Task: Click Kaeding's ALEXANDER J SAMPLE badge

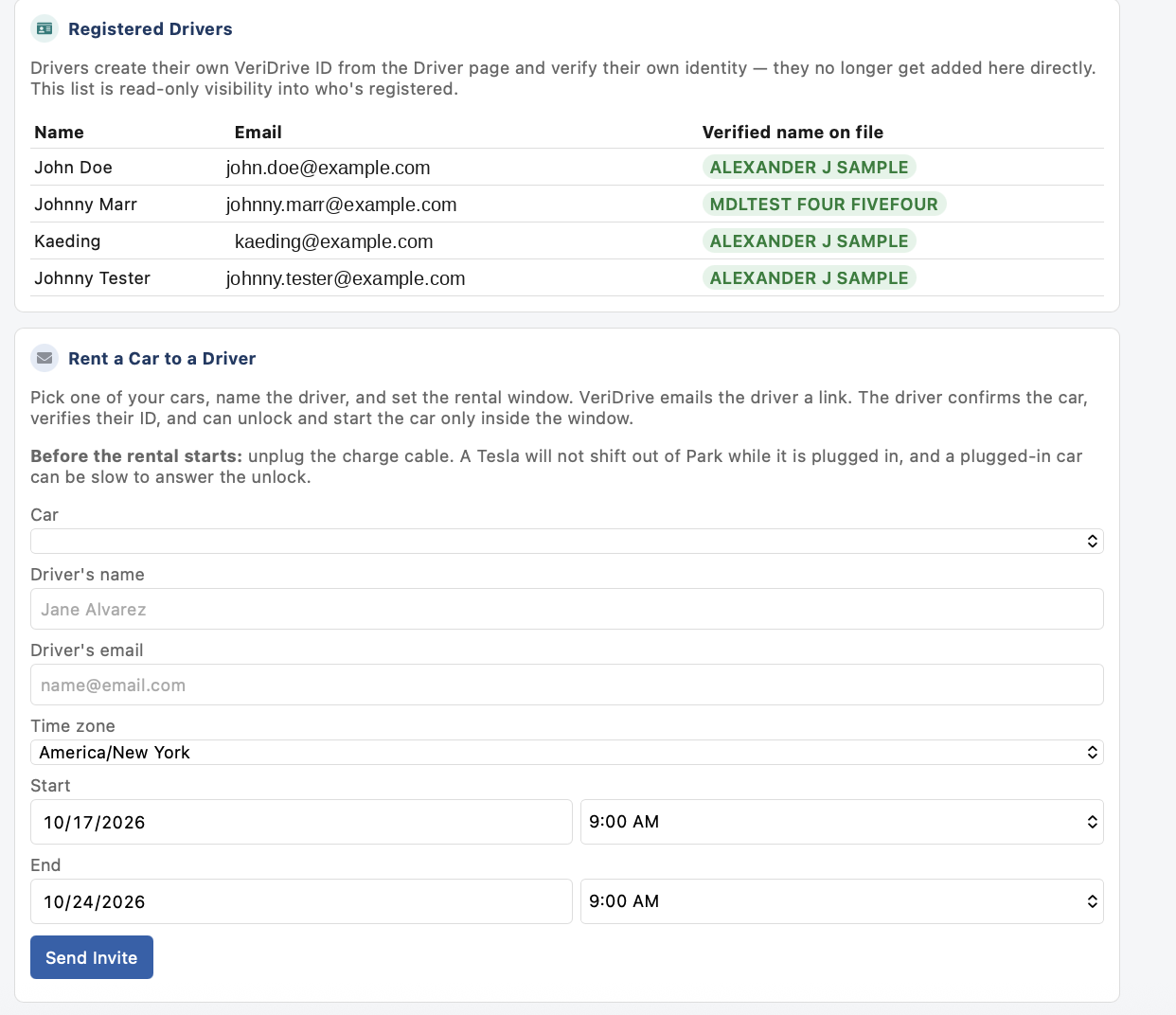Action: (810, 241)
